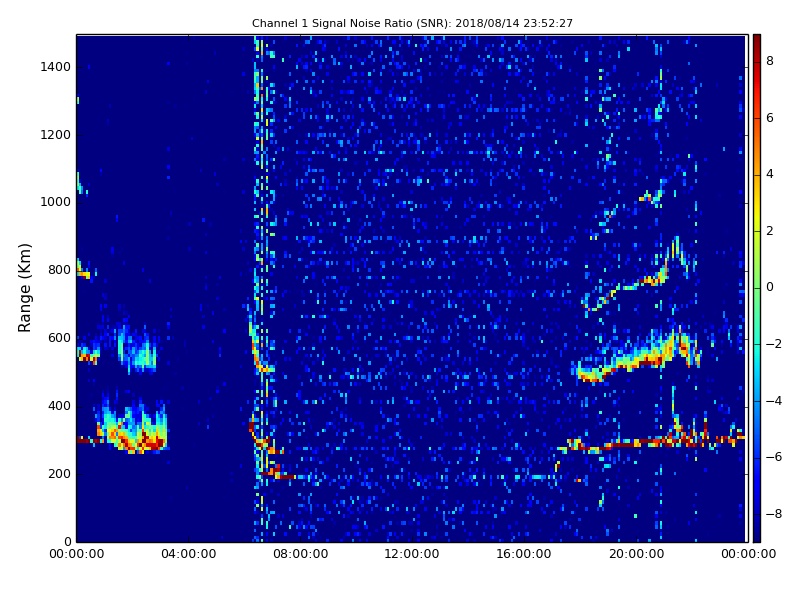Click the colorbar label 0
Screen dimensions: 800x600
pos(770,287)
